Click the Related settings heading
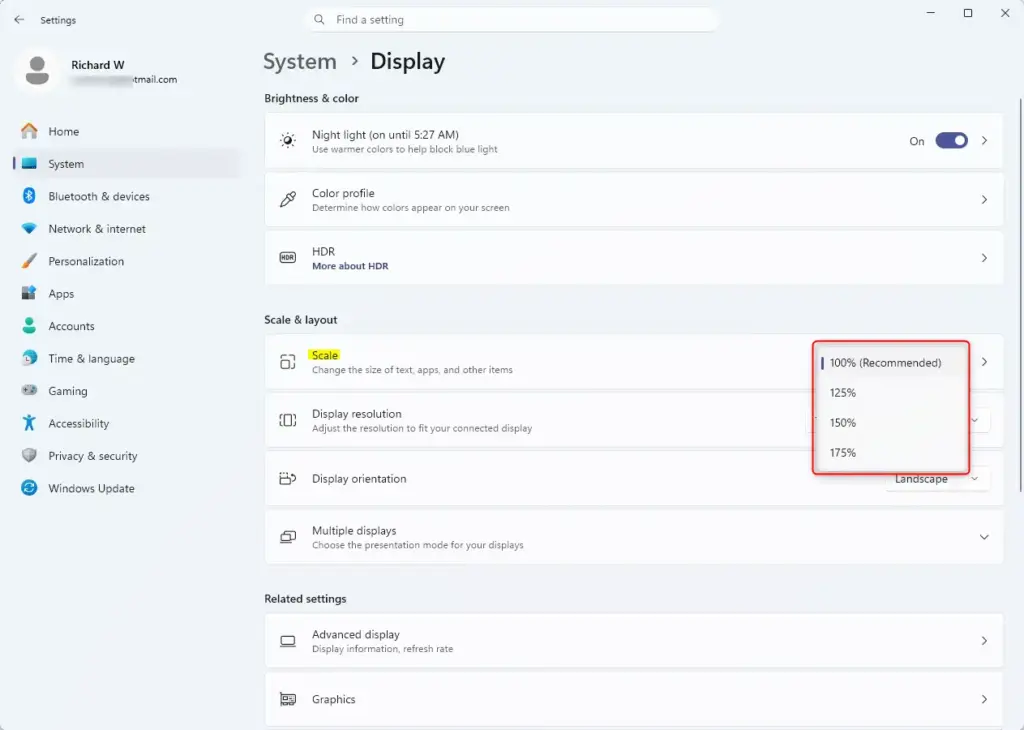 [305, 599]
